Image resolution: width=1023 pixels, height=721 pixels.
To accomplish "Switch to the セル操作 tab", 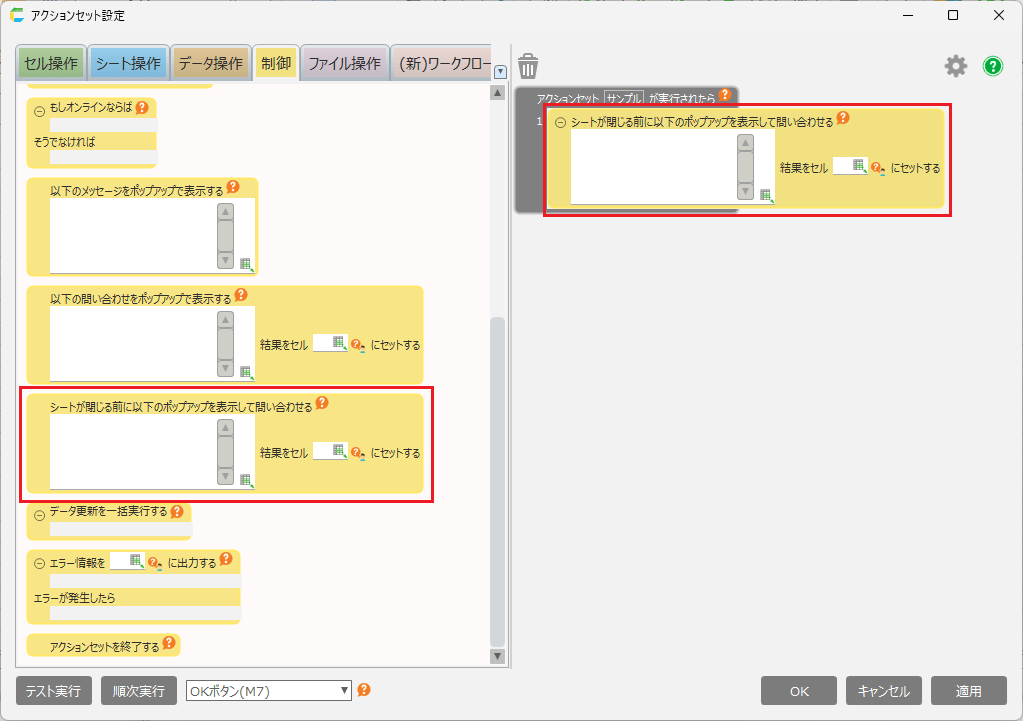I will click(50, 63).
